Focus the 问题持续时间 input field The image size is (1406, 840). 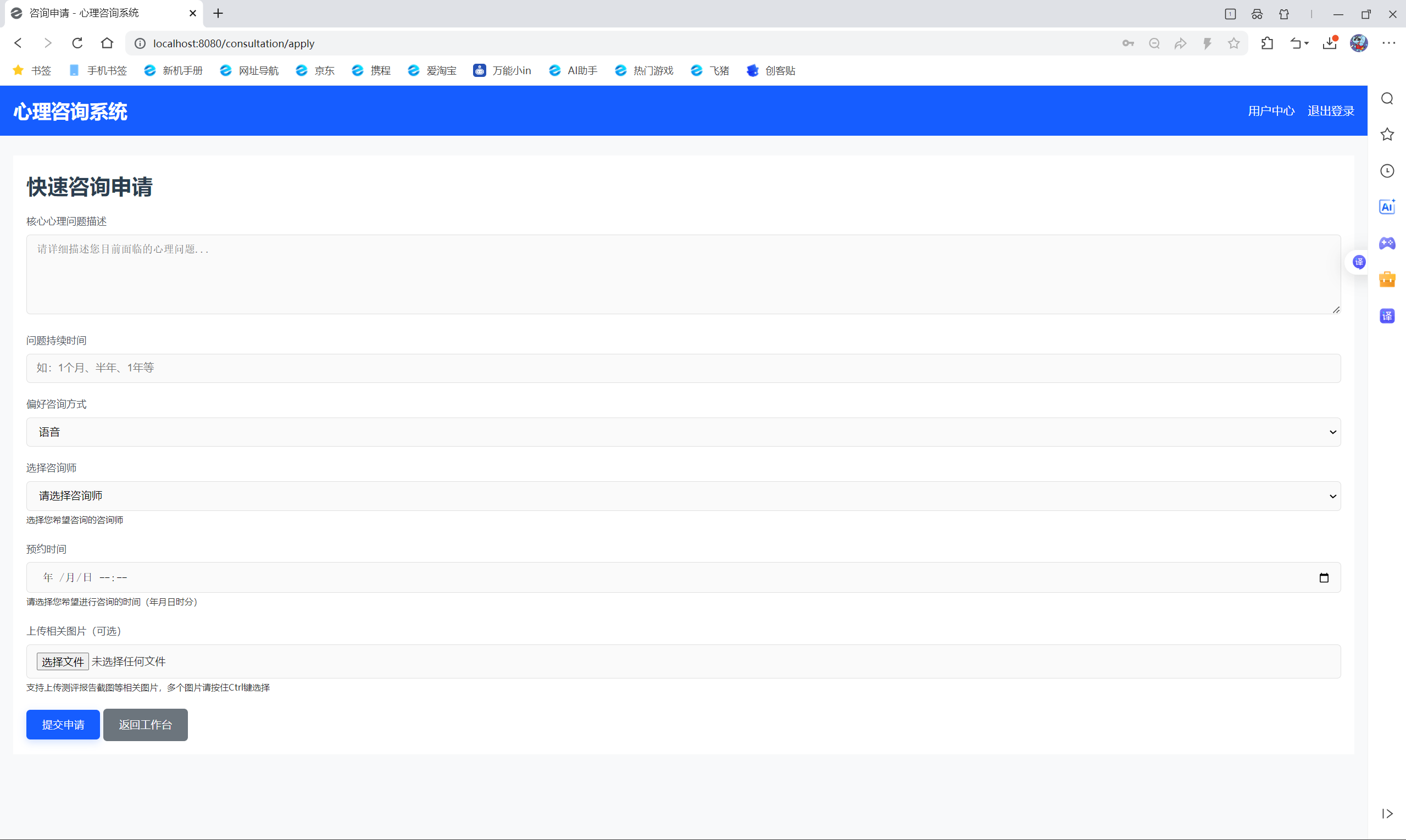point(683,368)
